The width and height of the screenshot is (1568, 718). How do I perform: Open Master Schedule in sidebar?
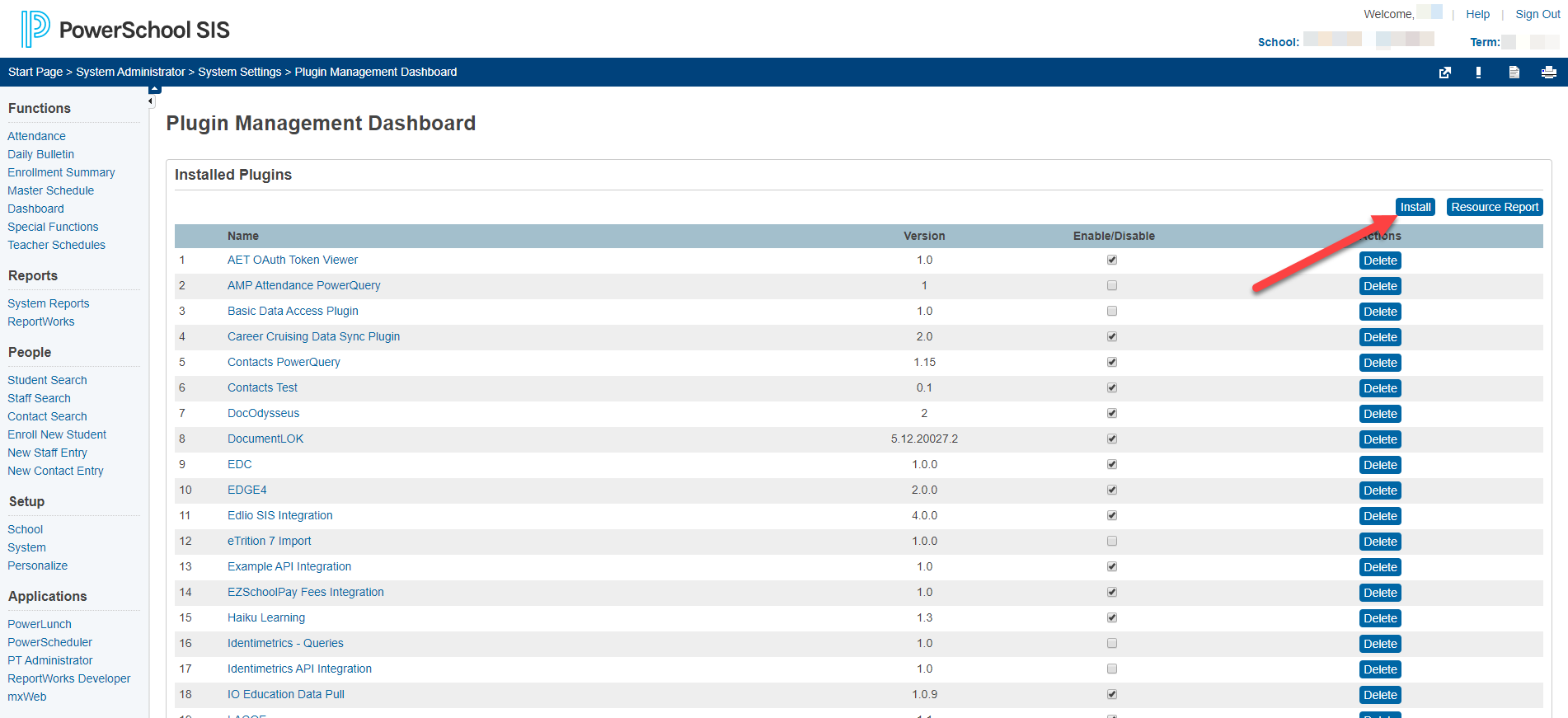[x=50, y=190]
